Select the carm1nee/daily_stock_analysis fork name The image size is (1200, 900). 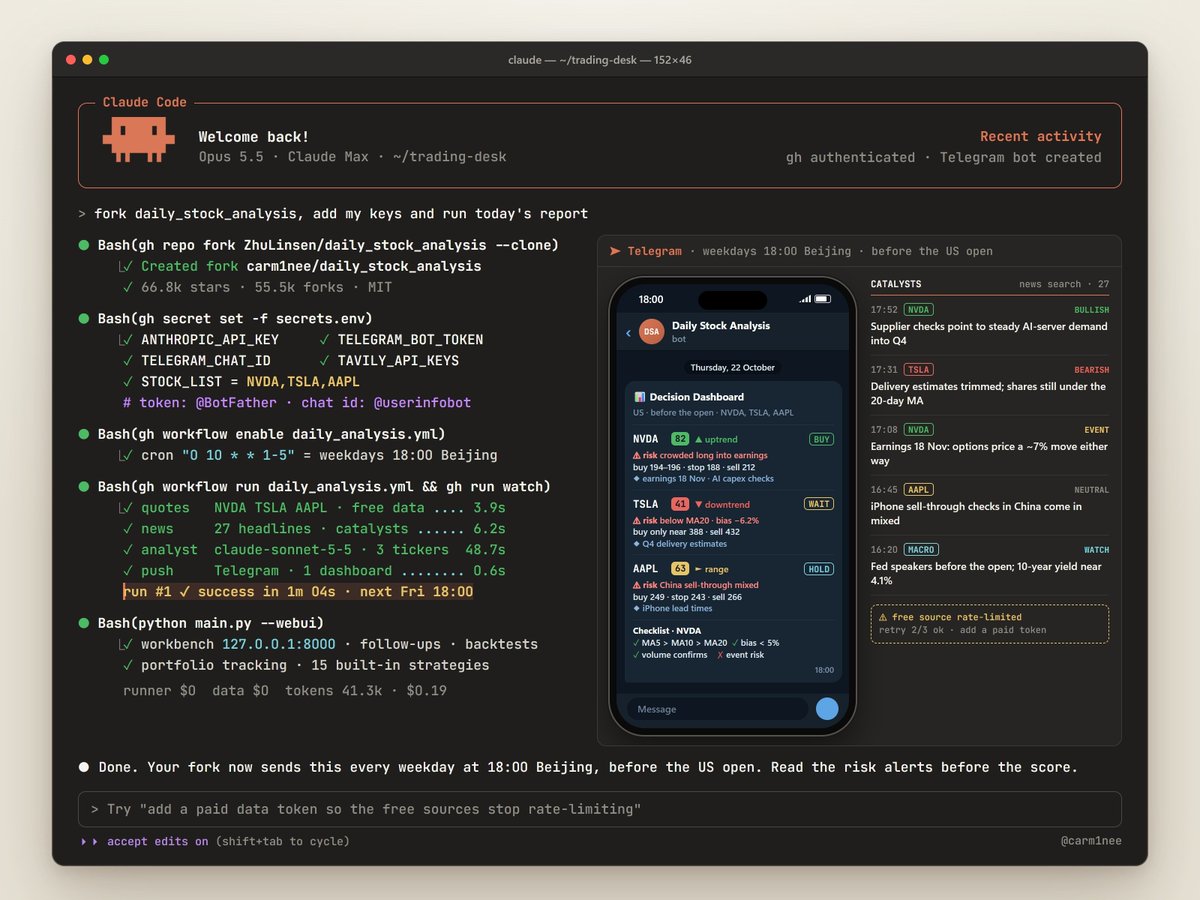click(x=362, y=266)
